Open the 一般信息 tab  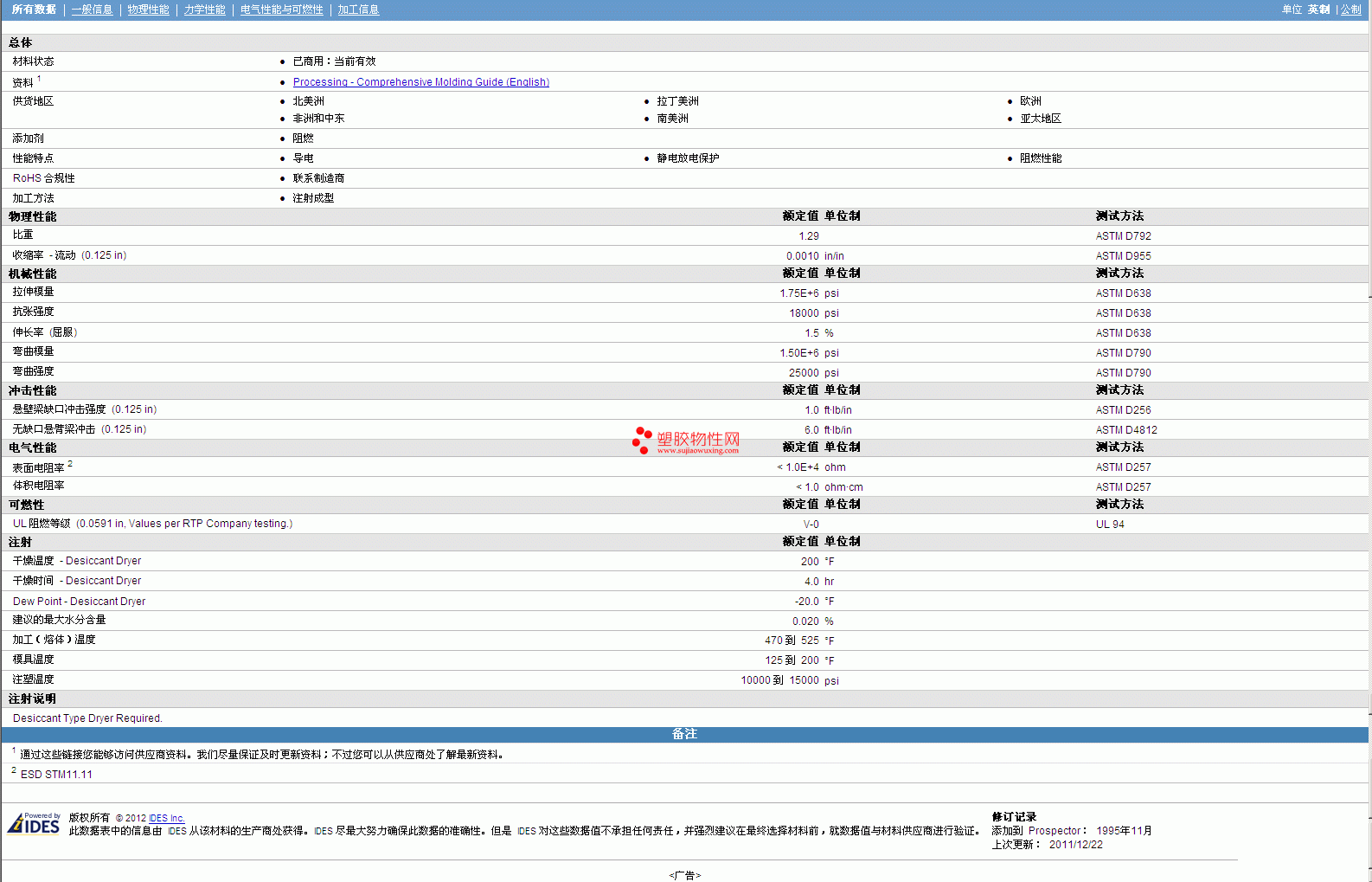click(92, 10)
